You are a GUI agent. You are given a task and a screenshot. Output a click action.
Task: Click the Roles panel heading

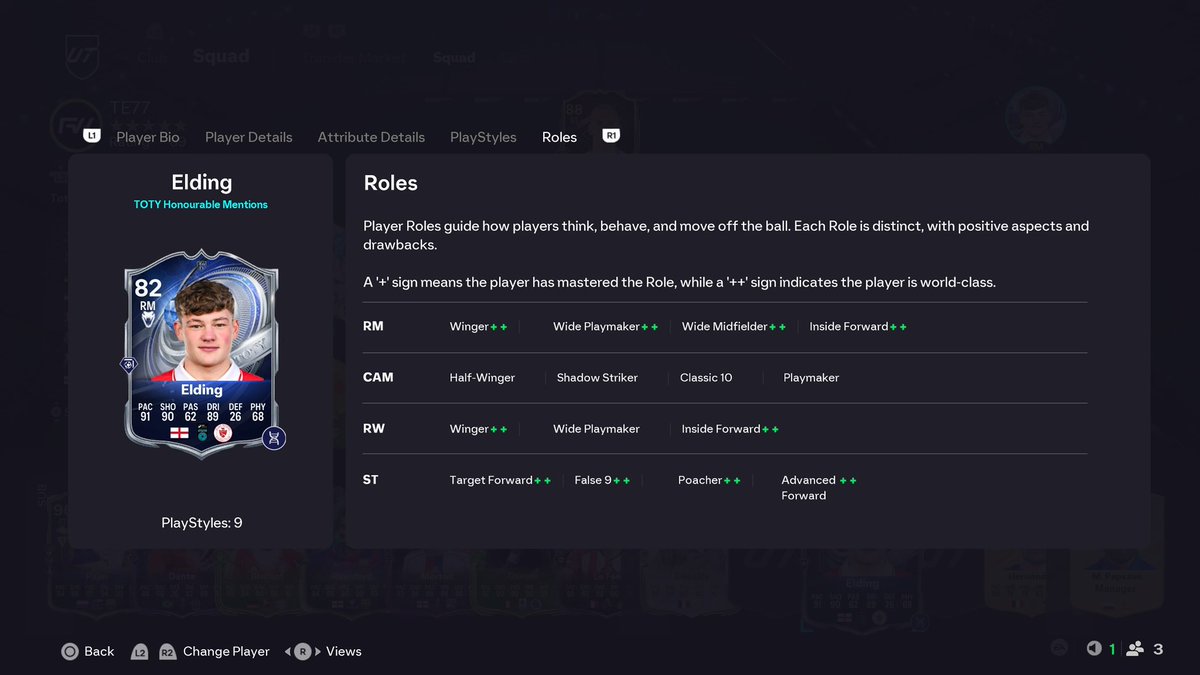point(391,183)
